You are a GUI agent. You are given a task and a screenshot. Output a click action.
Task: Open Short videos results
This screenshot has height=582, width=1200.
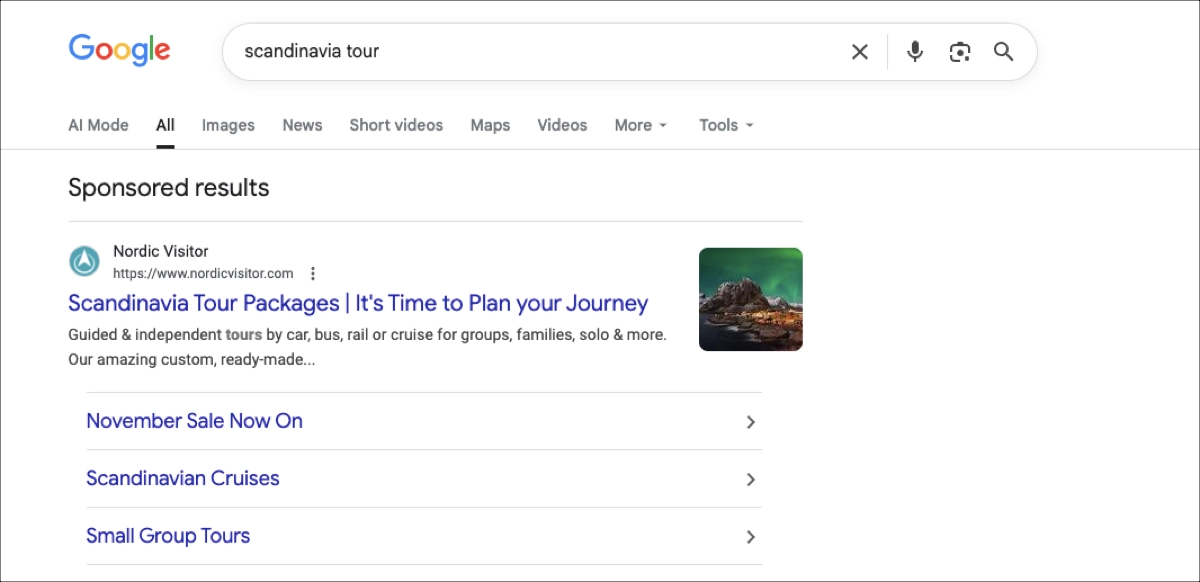point(396,125)
